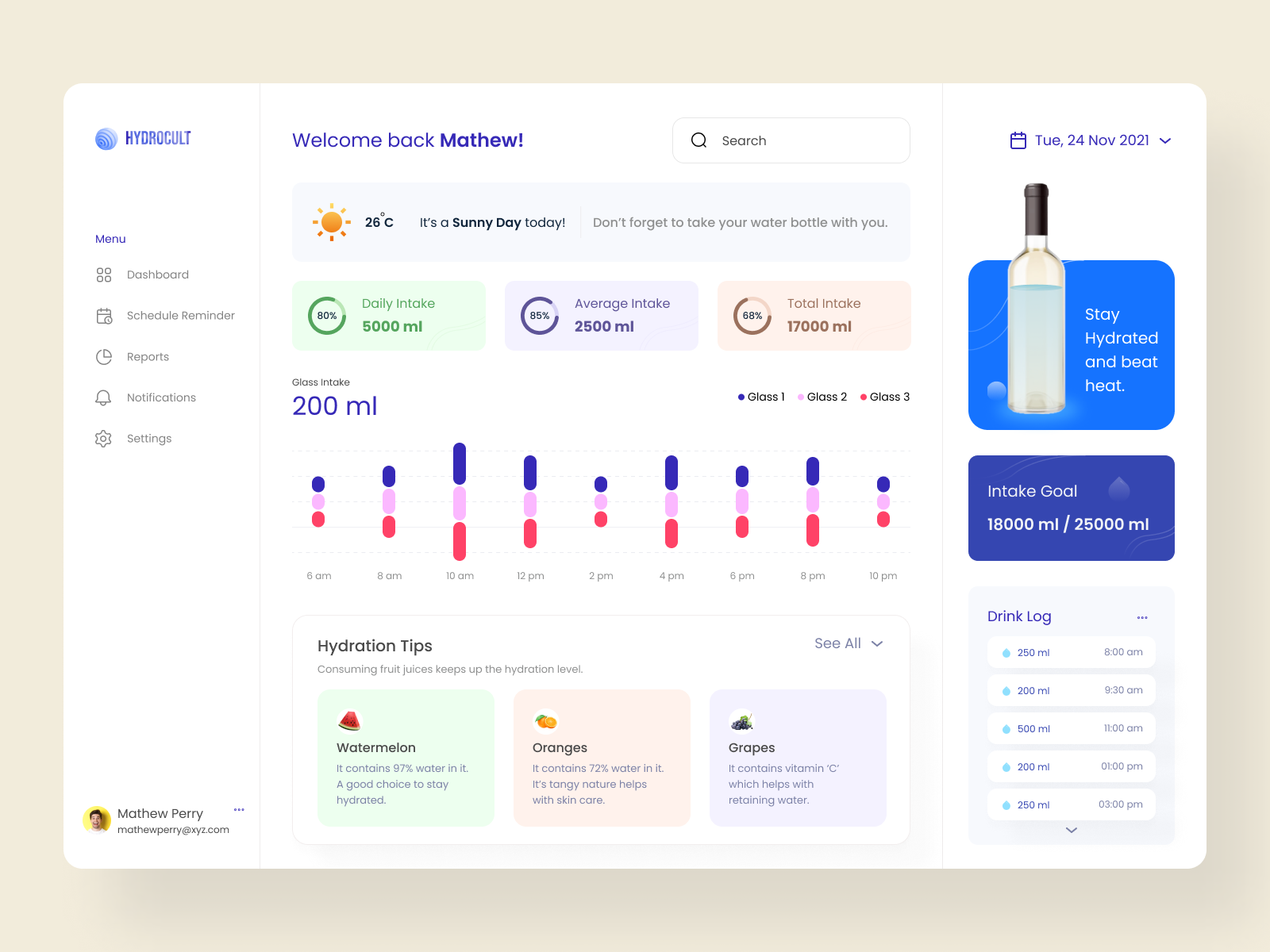Click the 10 am bar in the chart
1270x952 pixels.
coord(460,501)
